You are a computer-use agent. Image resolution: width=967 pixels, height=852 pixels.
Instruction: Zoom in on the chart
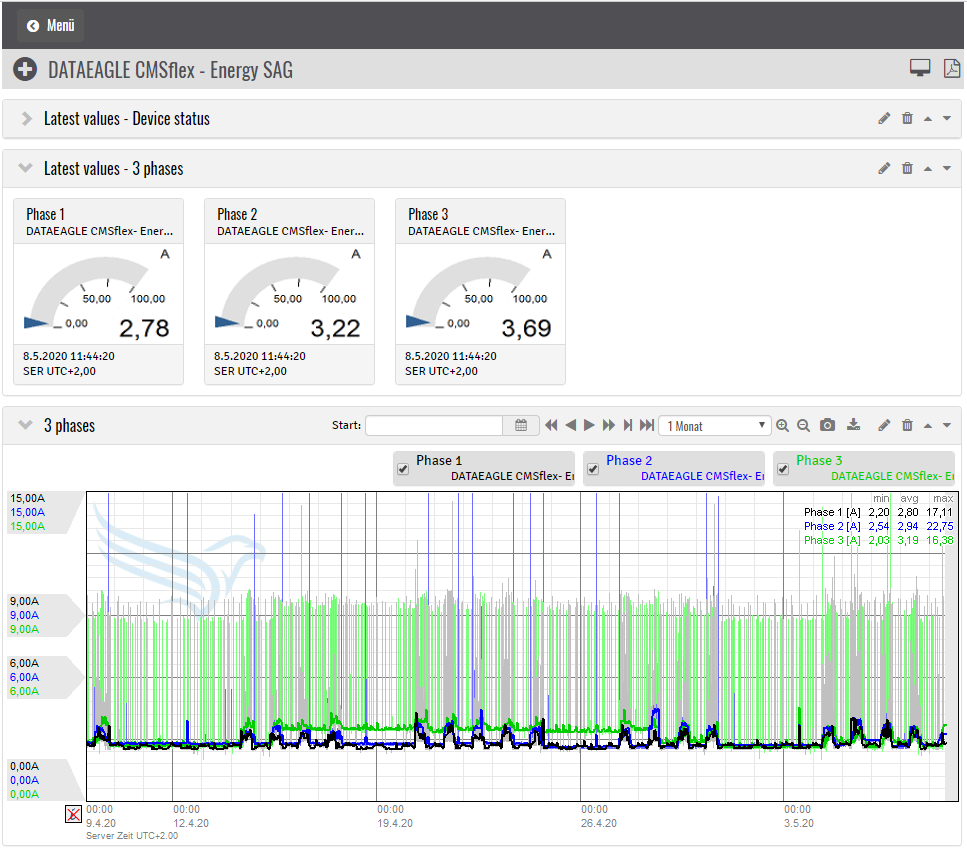point(783,425)
